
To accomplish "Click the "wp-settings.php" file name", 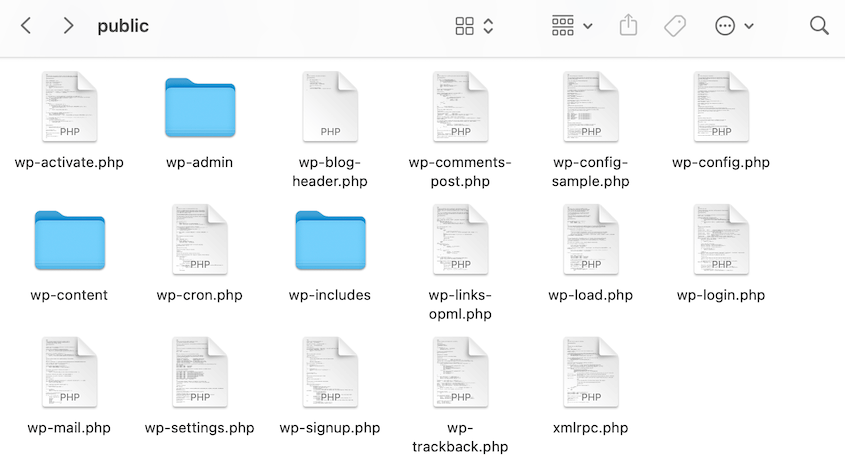I will pos(199,428).
